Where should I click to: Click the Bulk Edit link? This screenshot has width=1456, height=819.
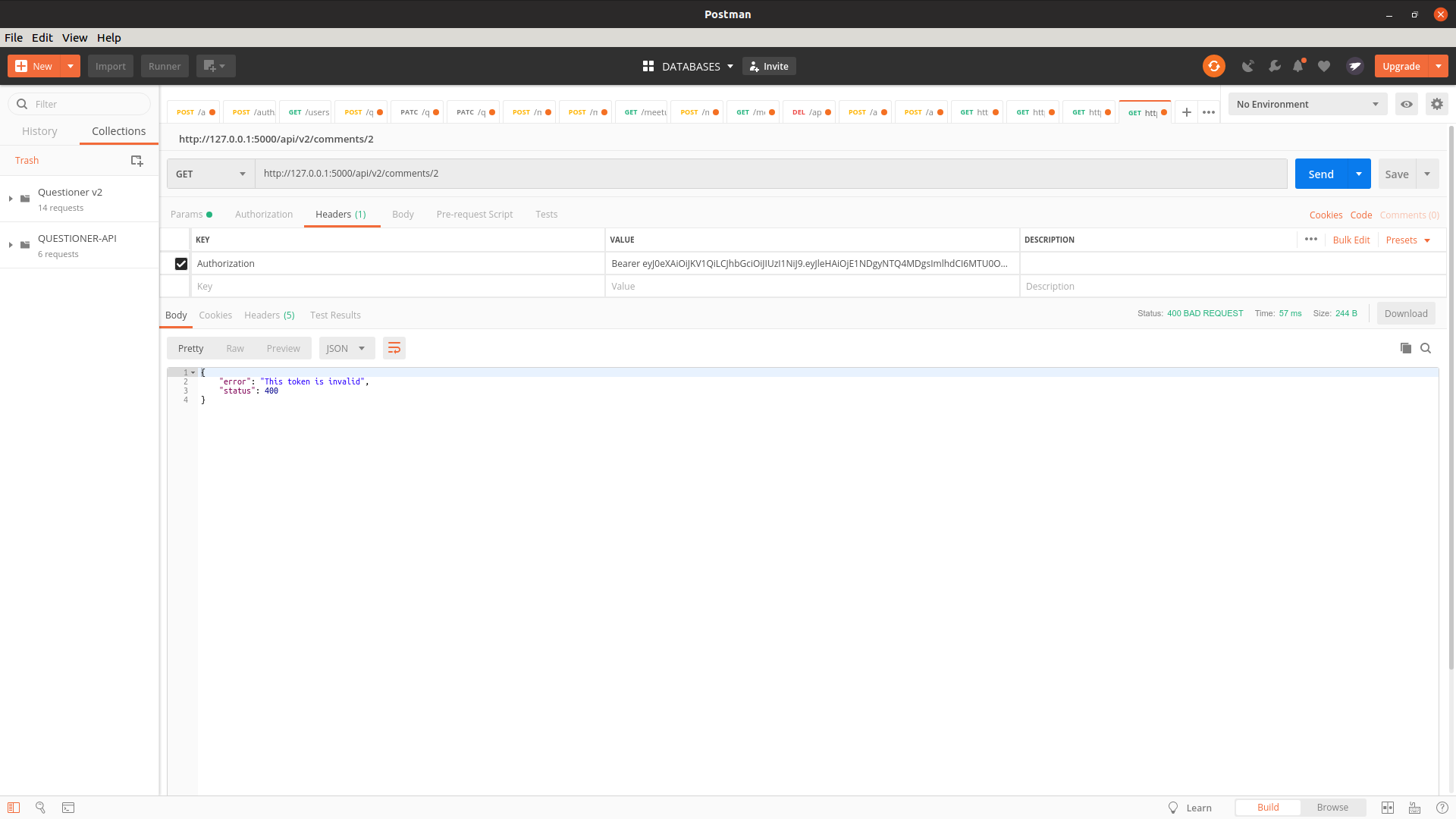point(1351,240)
